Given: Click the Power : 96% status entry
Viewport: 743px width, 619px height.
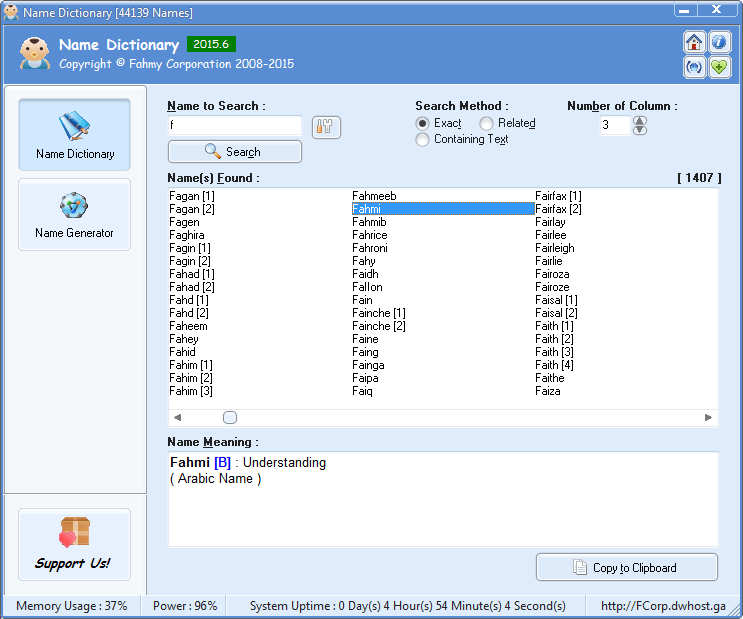Looking at the screenshot, I should coord(185,606).
